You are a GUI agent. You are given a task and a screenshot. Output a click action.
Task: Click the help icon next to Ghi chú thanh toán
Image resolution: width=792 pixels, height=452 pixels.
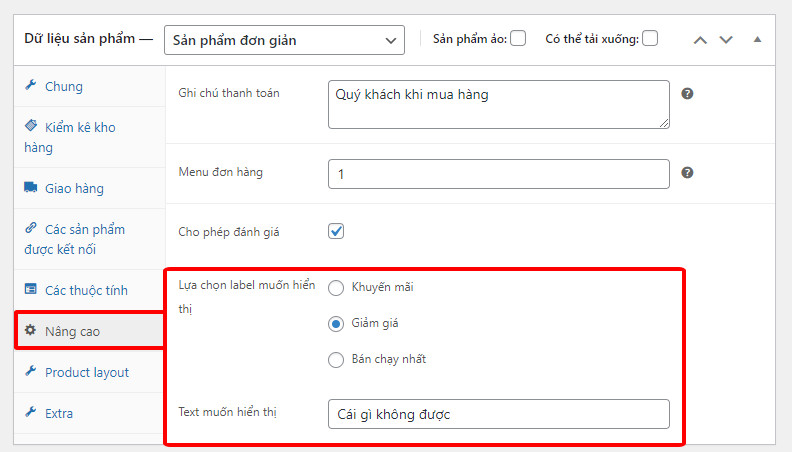click(687, 93)
